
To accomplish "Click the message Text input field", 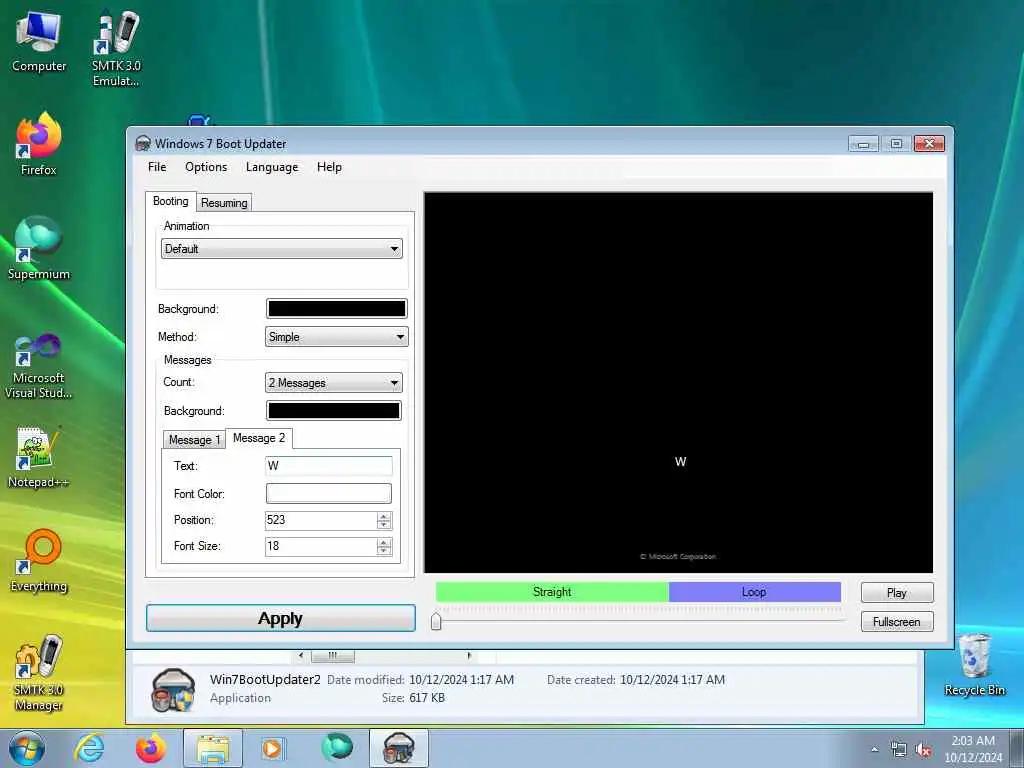I will (x=328, y=466).
